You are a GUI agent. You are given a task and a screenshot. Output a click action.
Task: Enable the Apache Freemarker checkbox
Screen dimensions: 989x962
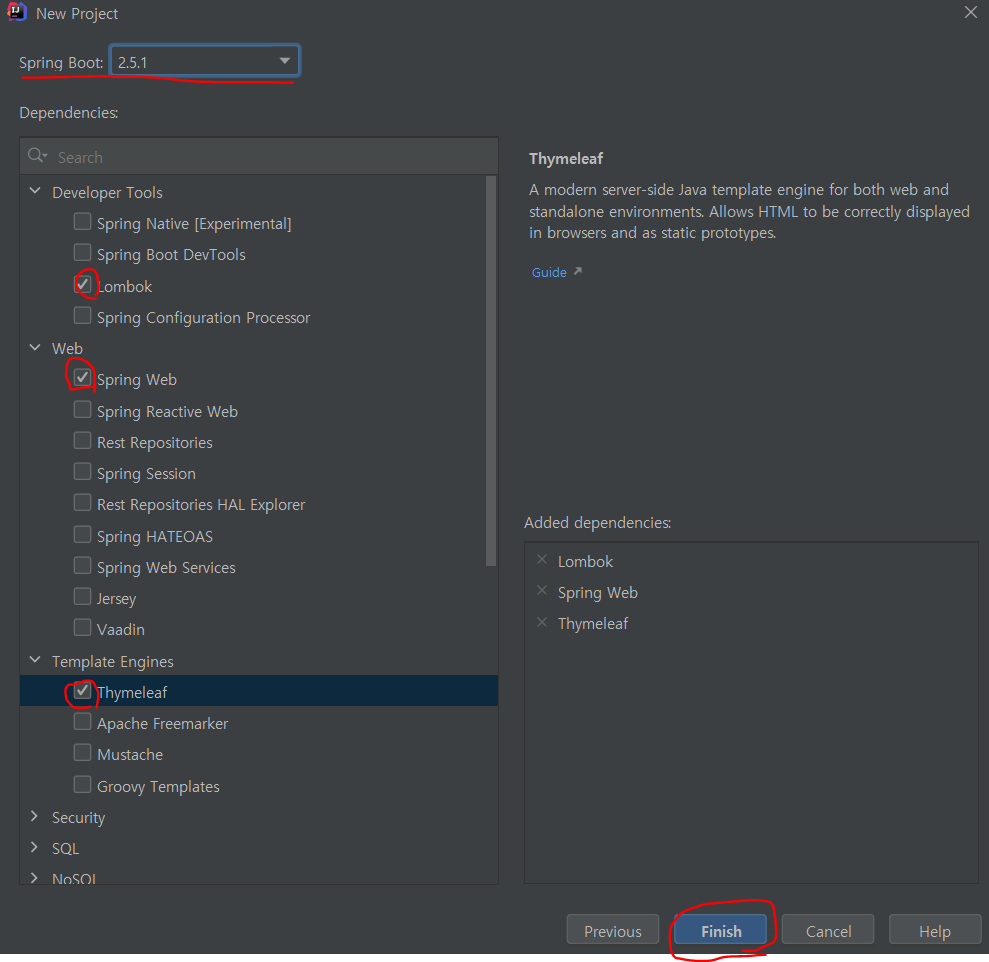pos(82,721)
